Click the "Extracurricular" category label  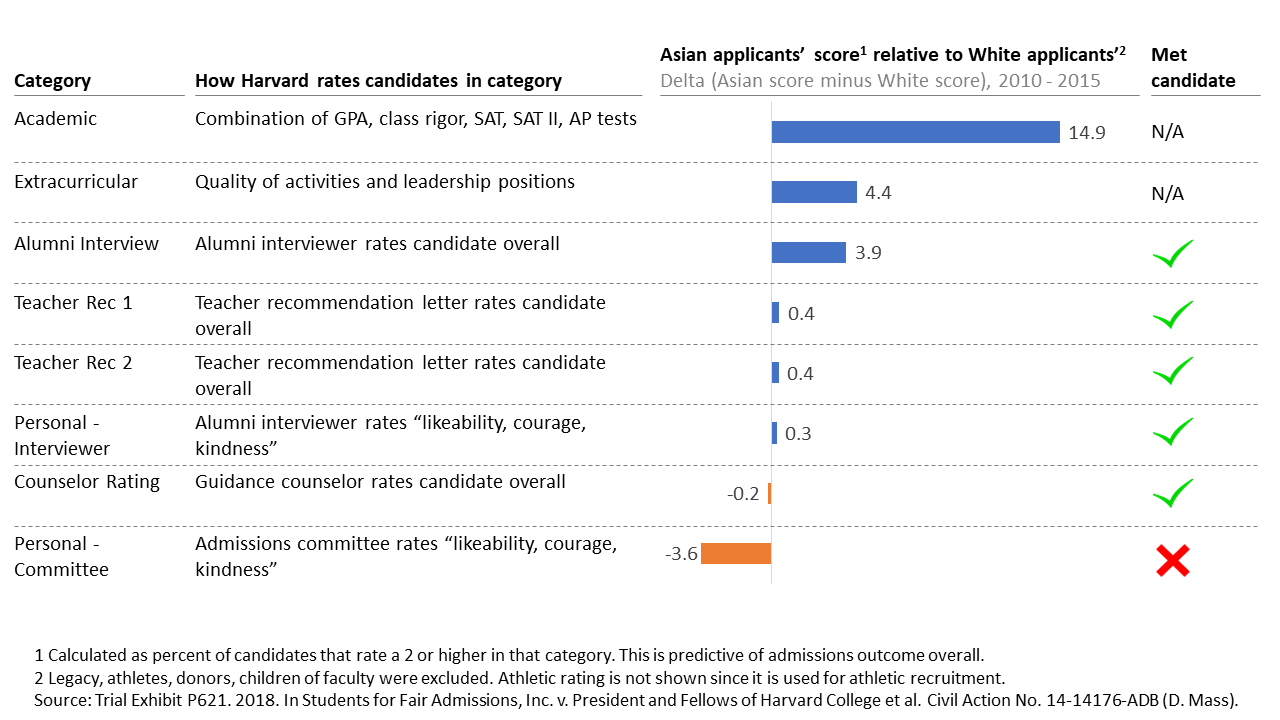point(76,182)
